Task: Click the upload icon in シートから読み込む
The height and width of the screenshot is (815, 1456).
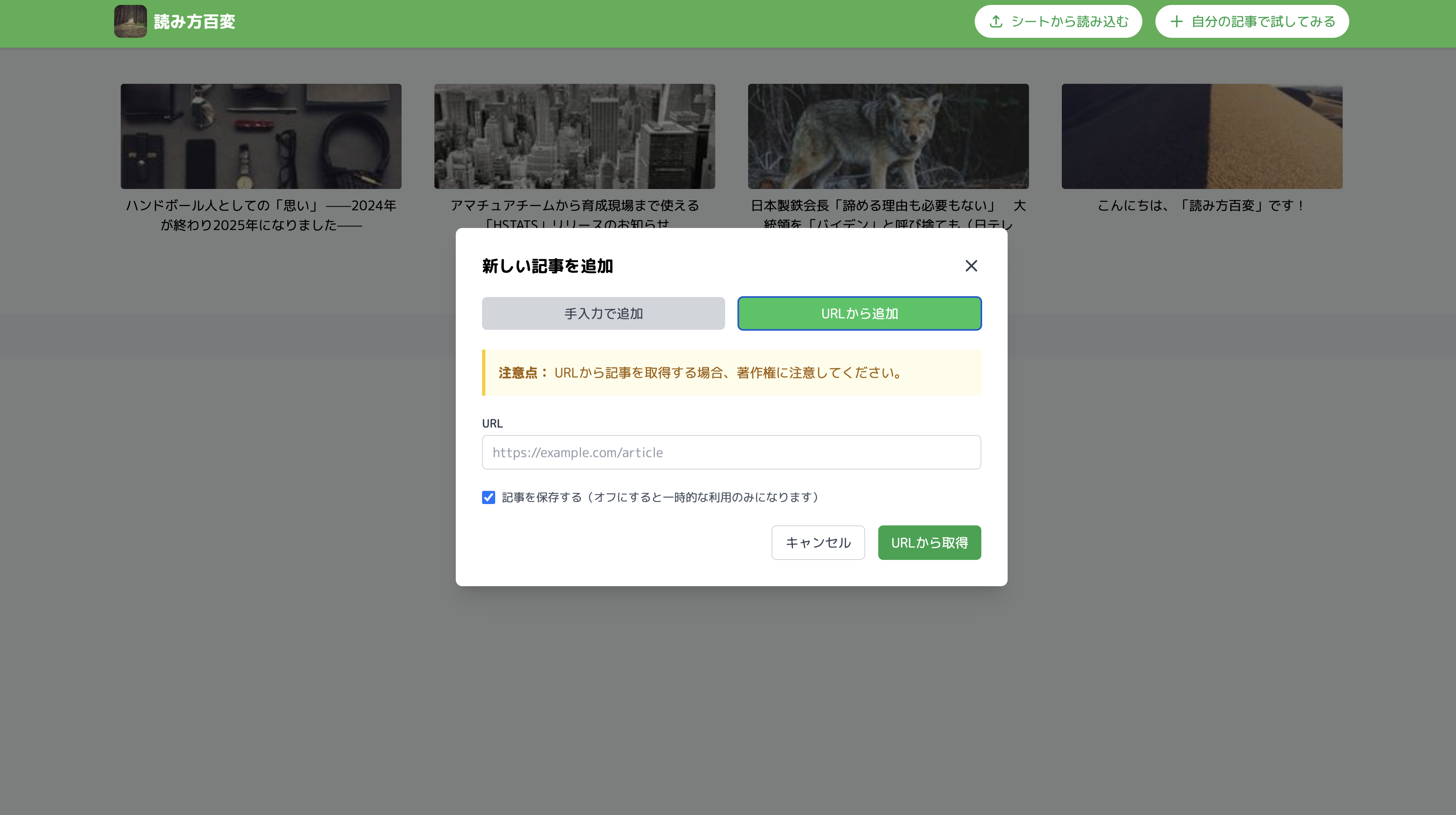Action: pos(996,21)
